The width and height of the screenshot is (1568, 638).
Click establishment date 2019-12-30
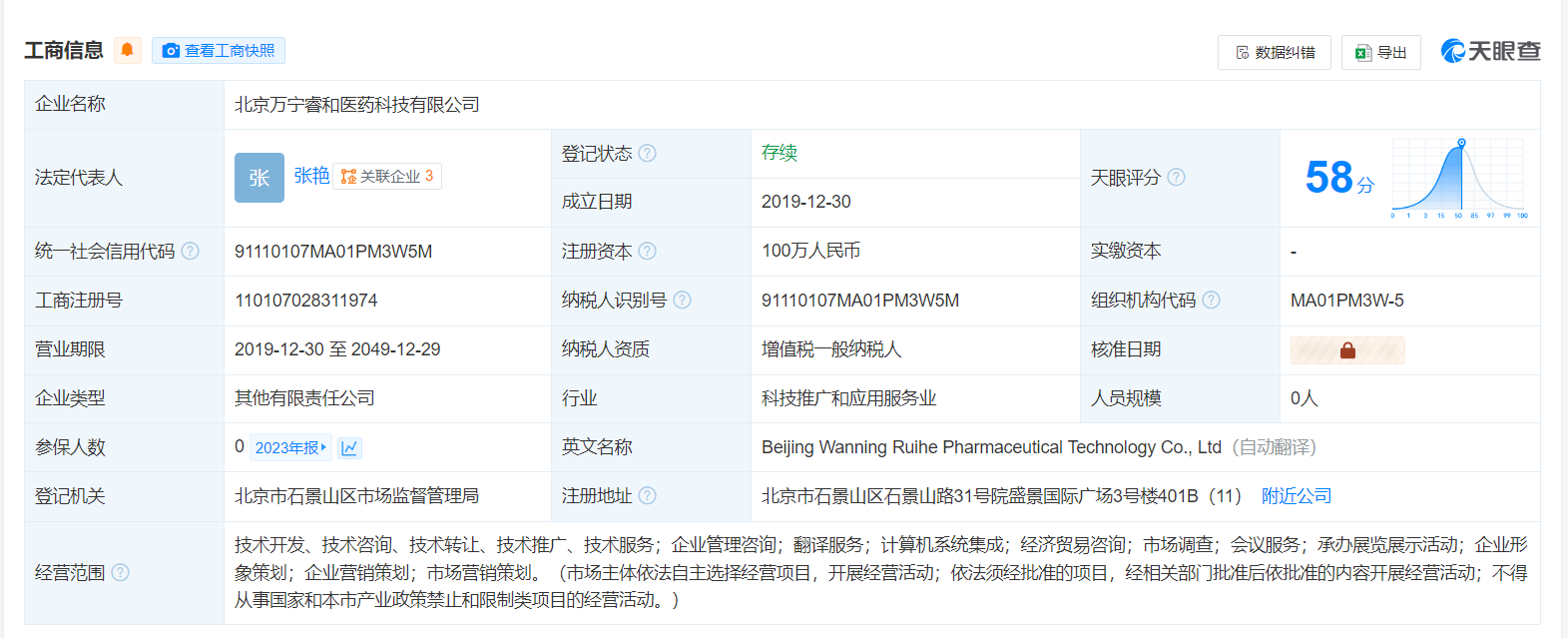(x=806, y=202)
